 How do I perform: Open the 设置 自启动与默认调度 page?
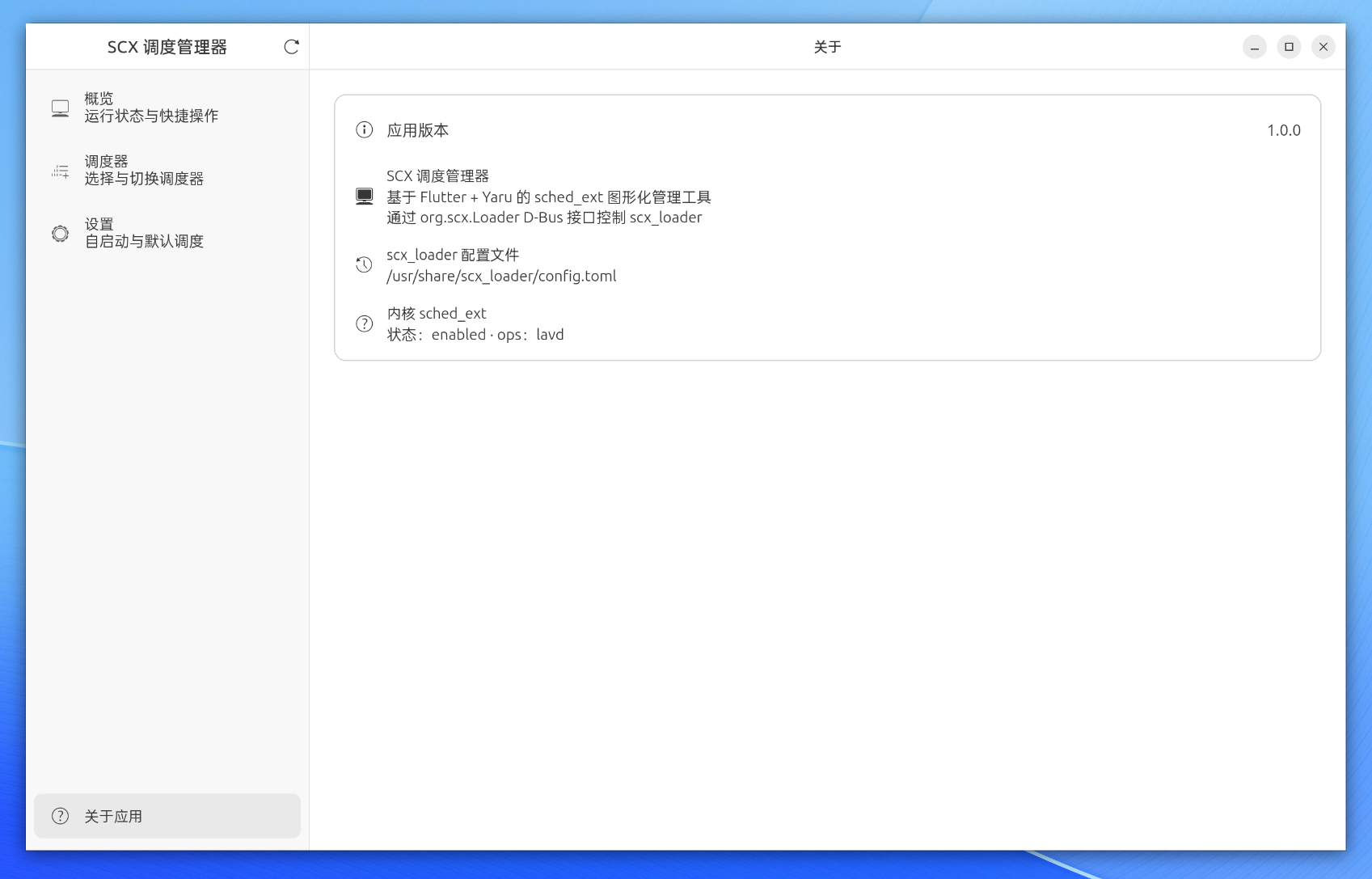167,234
